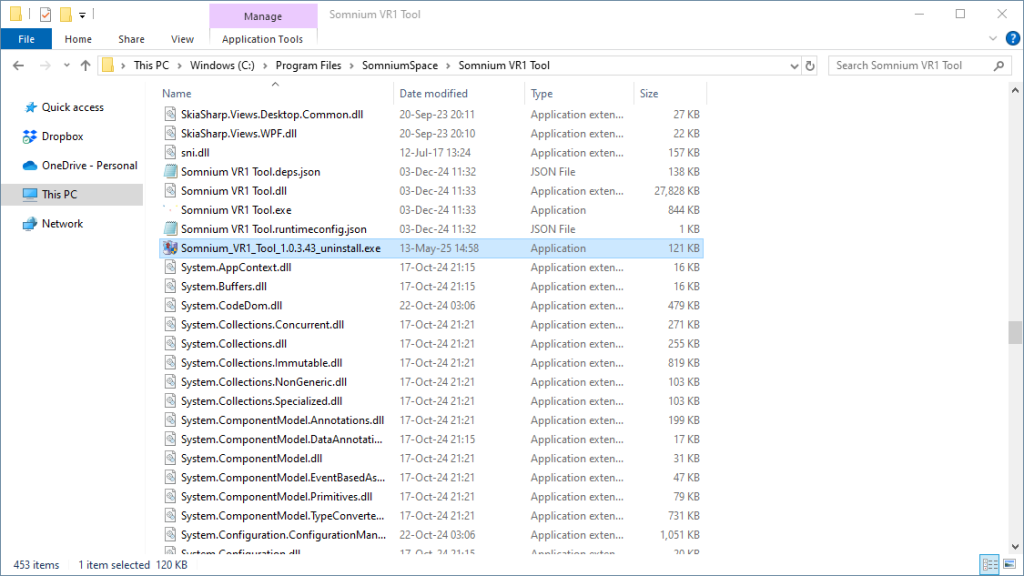Open the Network icon in sidebar

[x=29, y=224]
